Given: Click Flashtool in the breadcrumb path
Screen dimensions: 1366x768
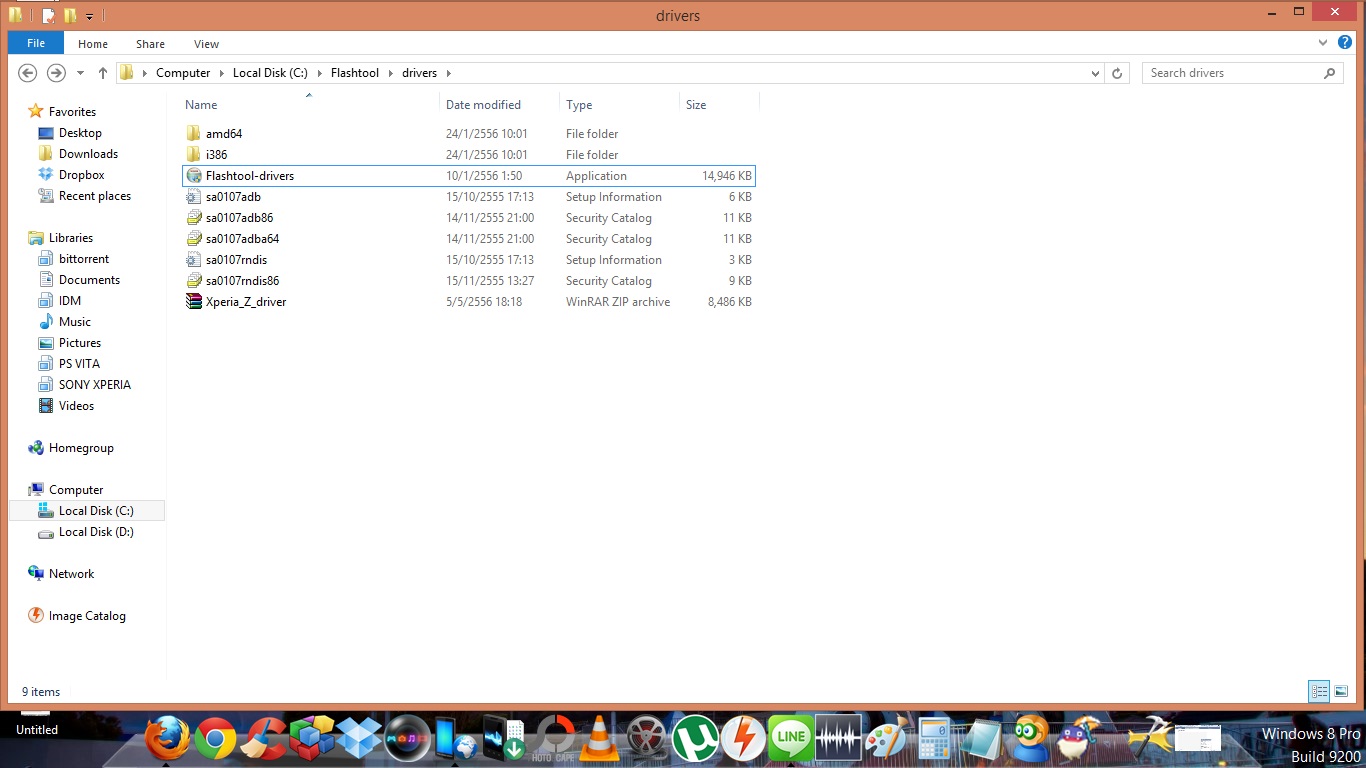Looking at the screenshot, I should (x=355, y=73).
